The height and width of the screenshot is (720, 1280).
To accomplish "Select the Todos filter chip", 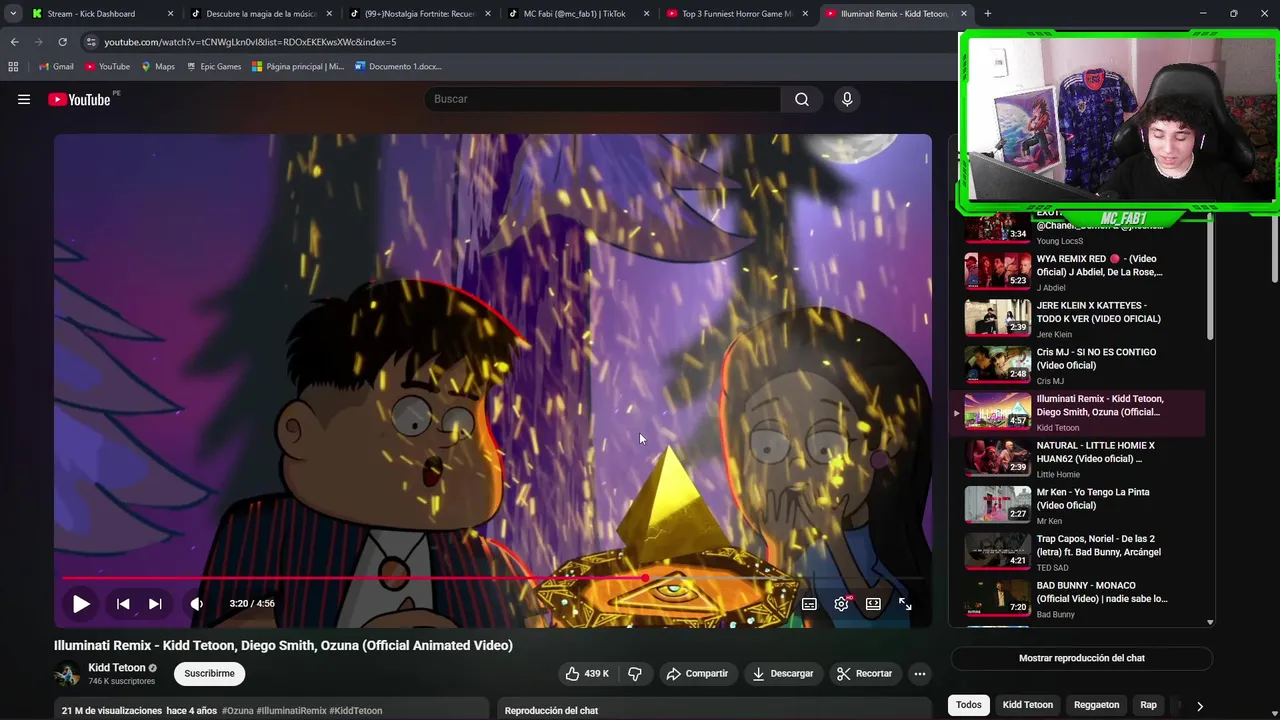I will point(969,705).
